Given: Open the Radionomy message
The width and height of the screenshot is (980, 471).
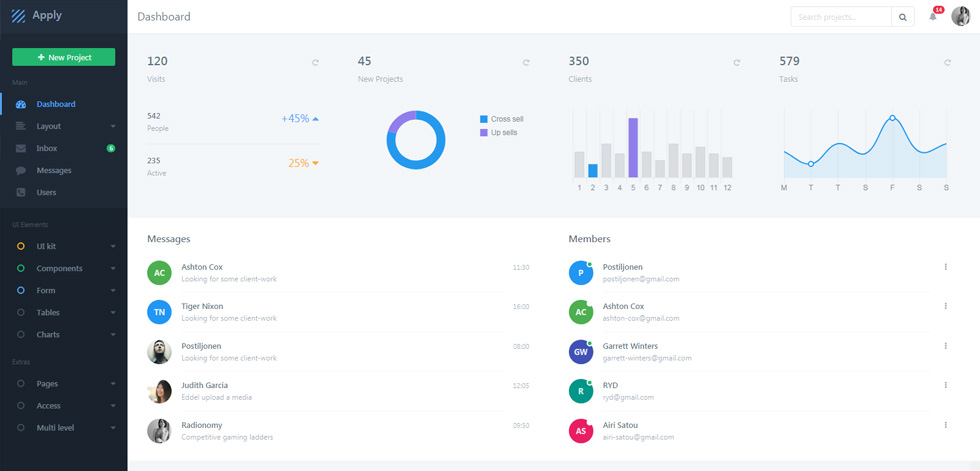Looking at the screenshot, I should tap(338, 431).
